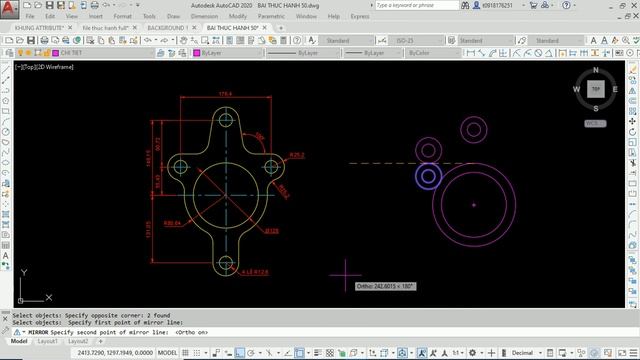Image resolution: width=640 pixels, height=360 pixels.
Task: Click the keyword search input field
Action: (417, 5)
